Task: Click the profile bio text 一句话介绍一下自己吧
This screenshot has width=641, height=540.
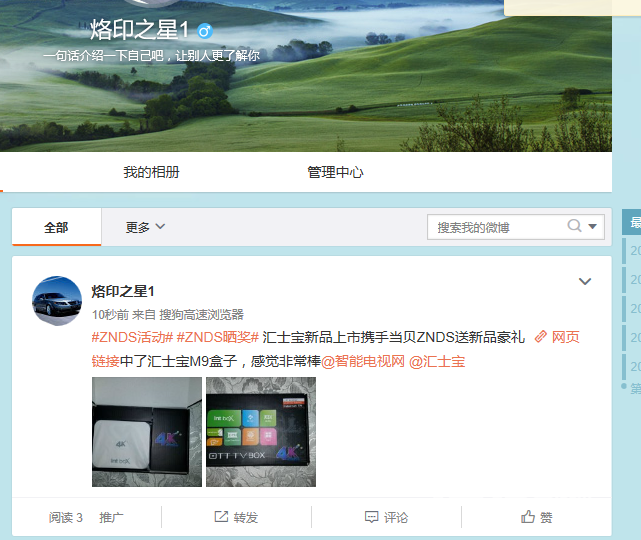Action: [x=151, y=55]
